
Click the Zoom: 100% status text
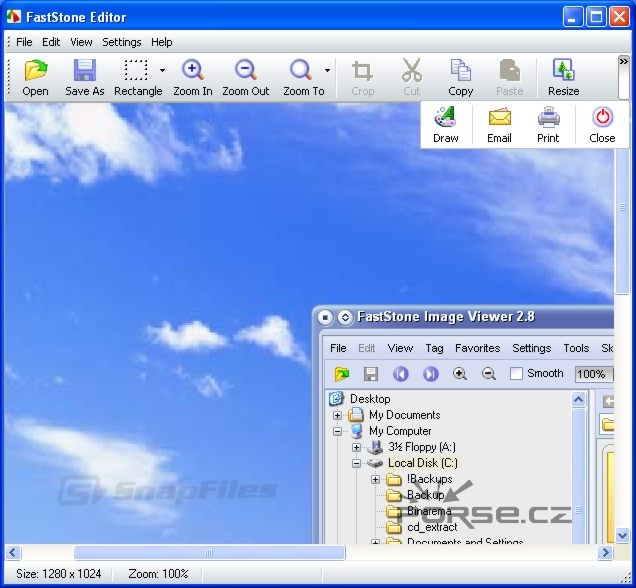[159, 574]
